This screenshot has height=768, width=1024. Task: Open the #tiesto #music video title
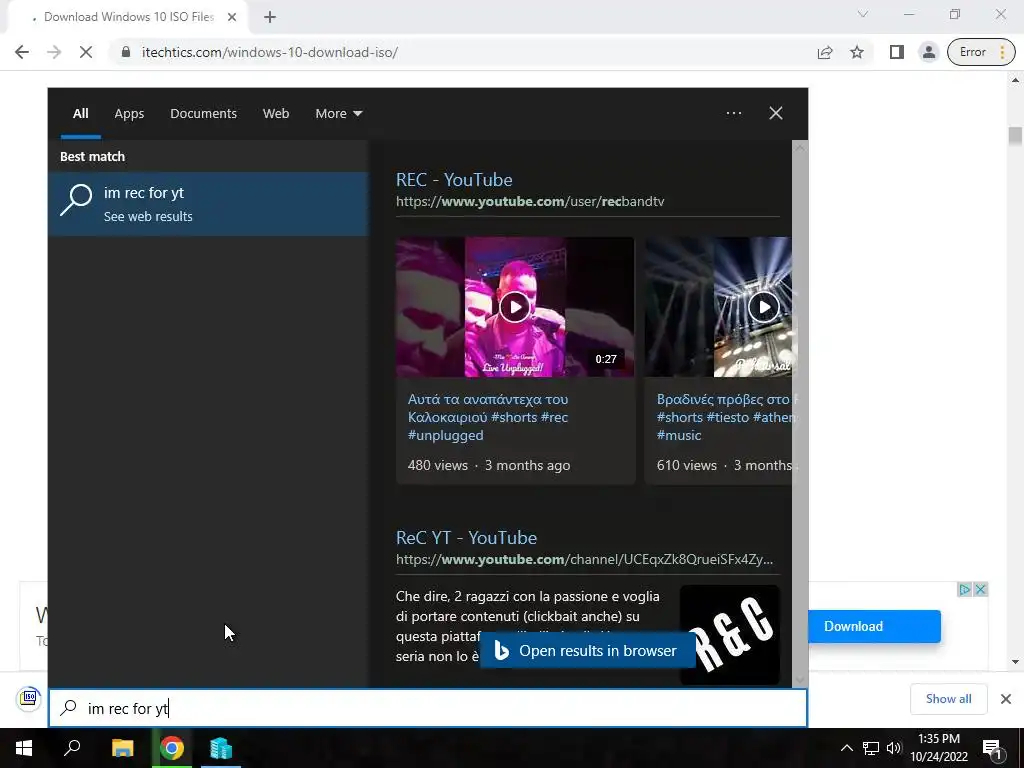click(725, 417)
